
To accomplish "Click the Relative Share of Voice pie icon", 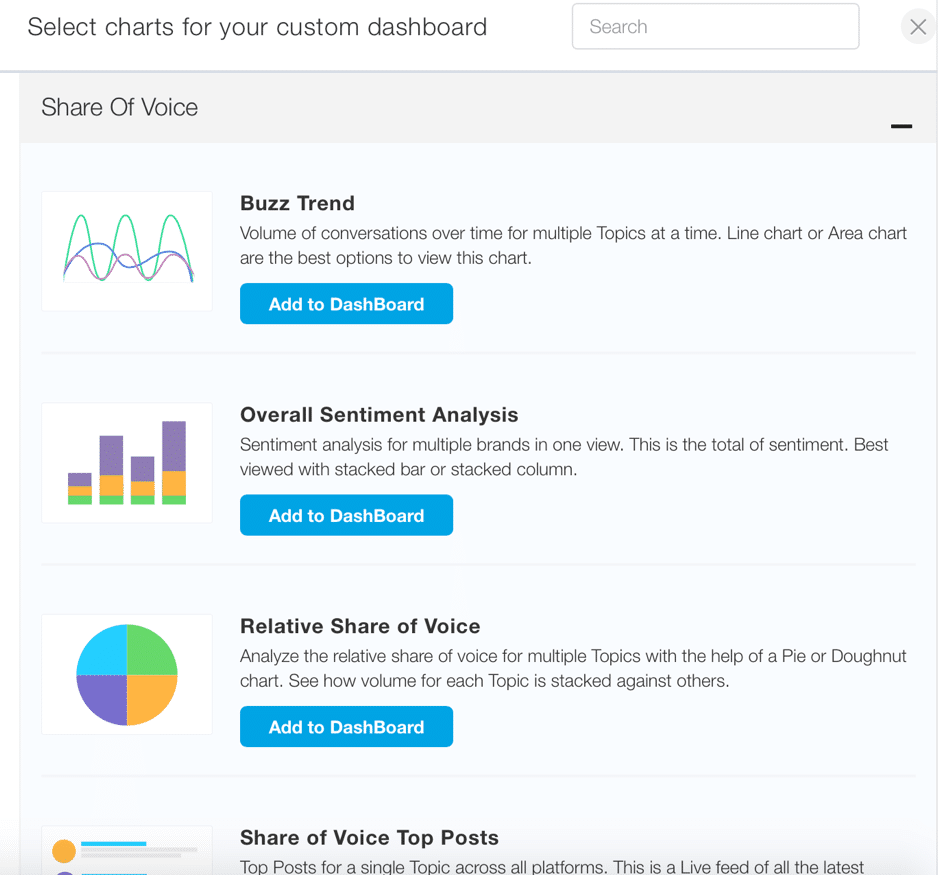I will point(127,675).
